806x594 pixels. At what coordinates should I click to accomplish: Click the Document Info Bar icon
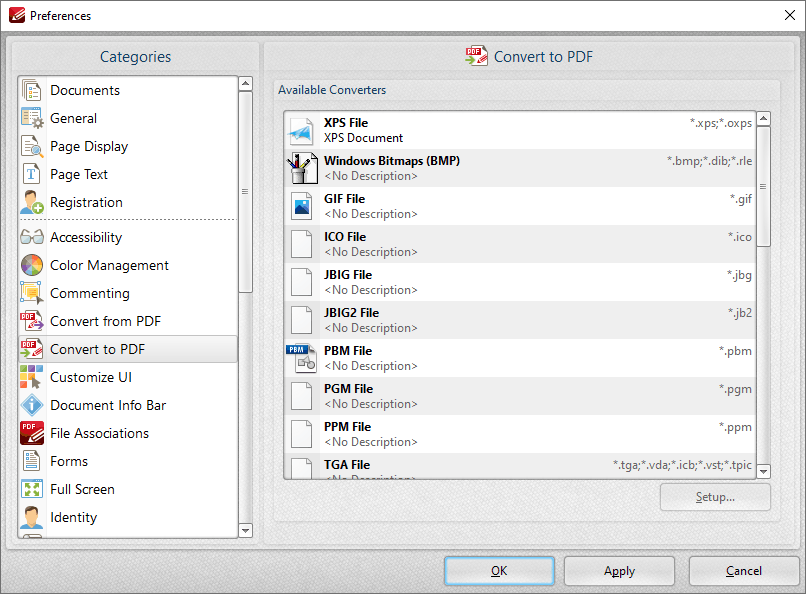click(x=32, y=405)
